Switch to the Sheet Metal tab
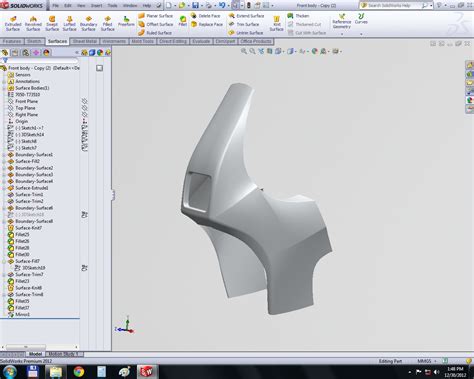This screenshot has height=379, width=474. (x=85, y=41)
